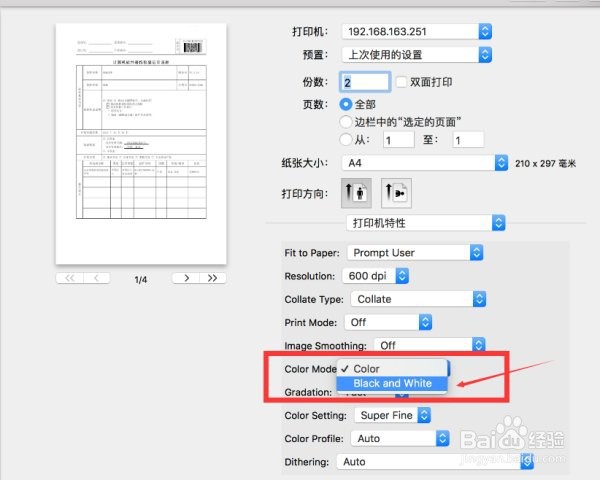
Task: Choose Color in Color Mode menu
Action: (x=392, y=369)
